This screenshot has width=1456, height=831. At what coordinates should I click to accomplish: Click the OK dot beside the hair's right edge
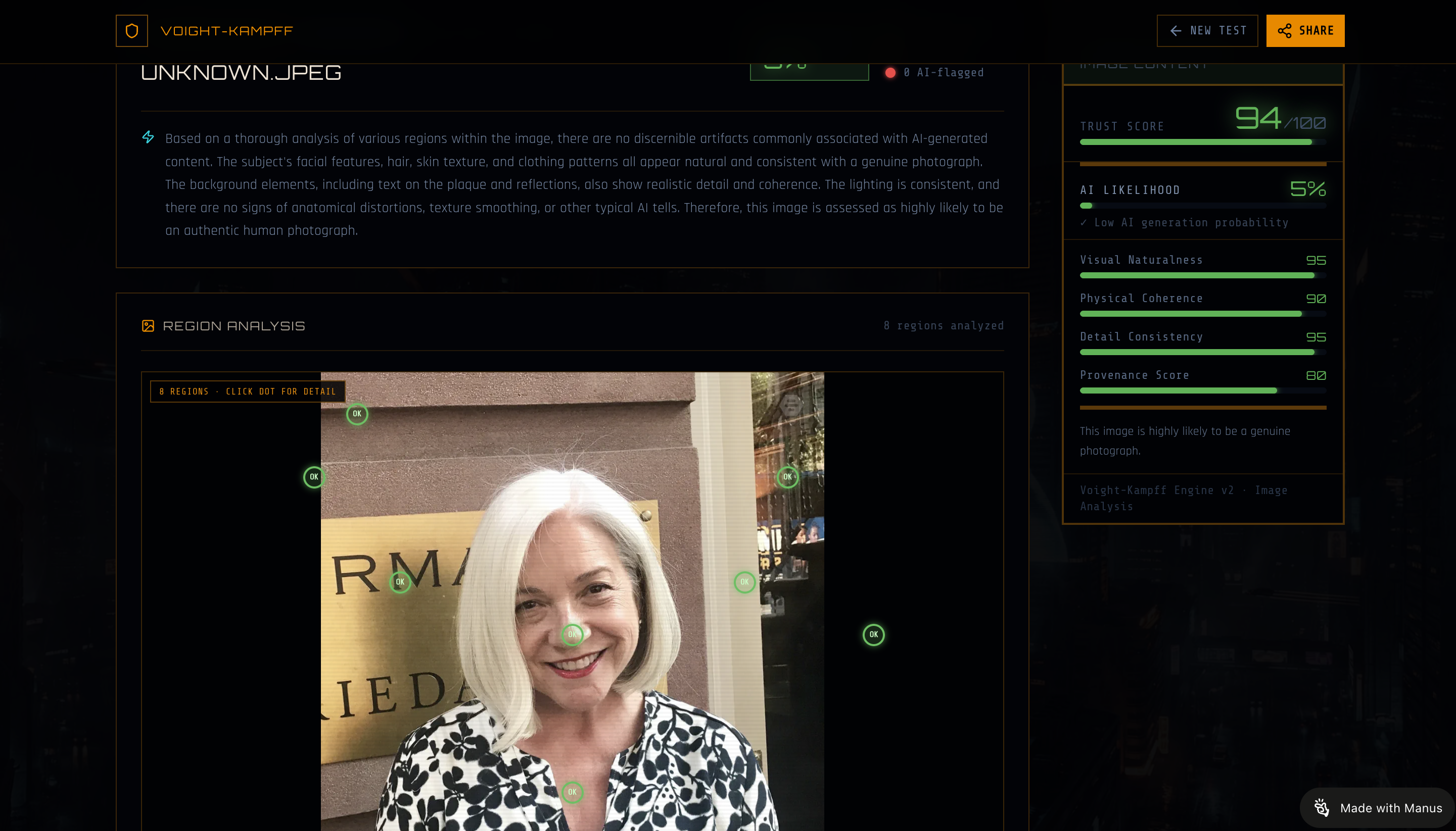(x=744, y=582)
